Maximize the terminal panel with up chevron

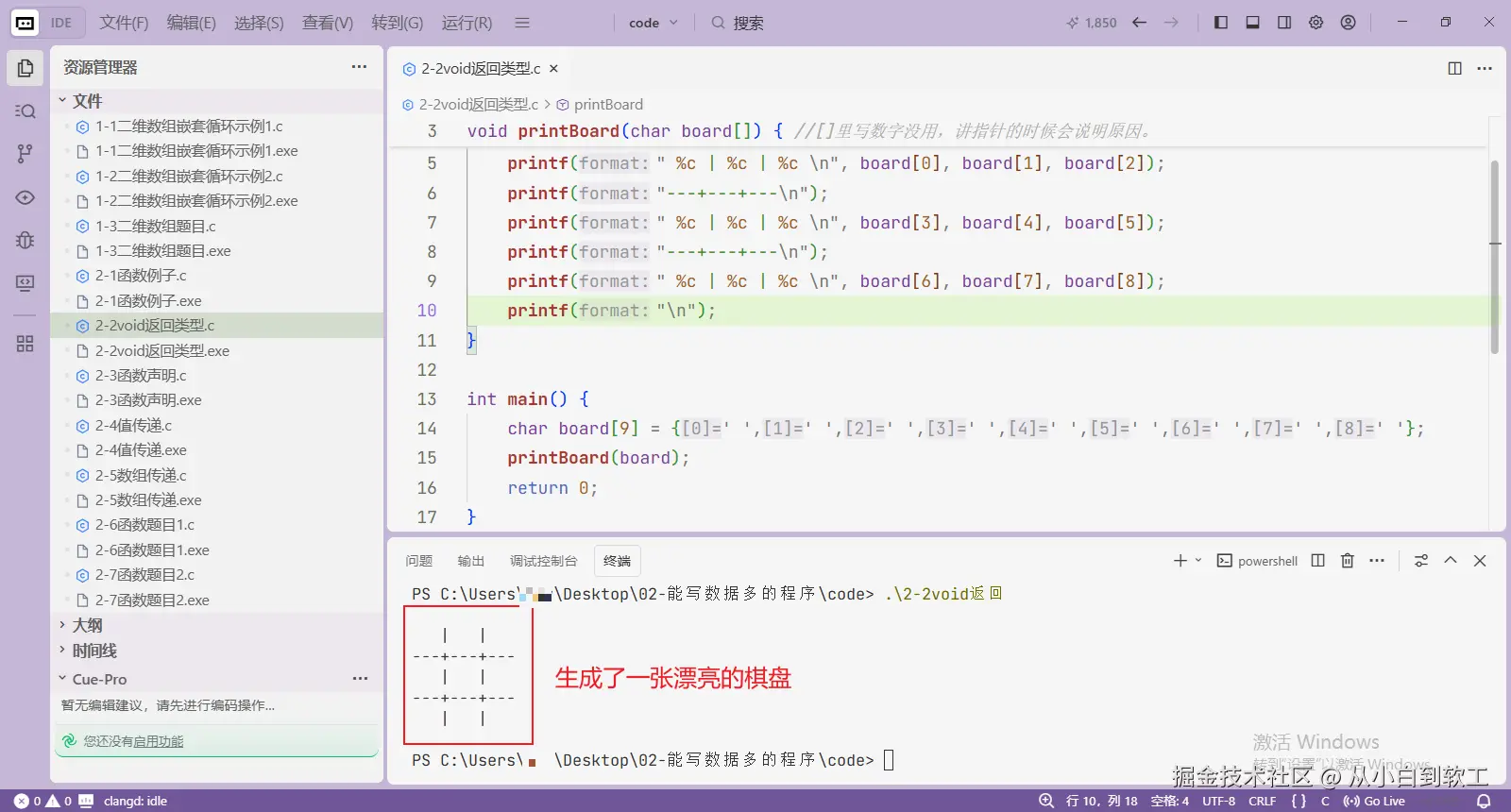click(1451, 561)
